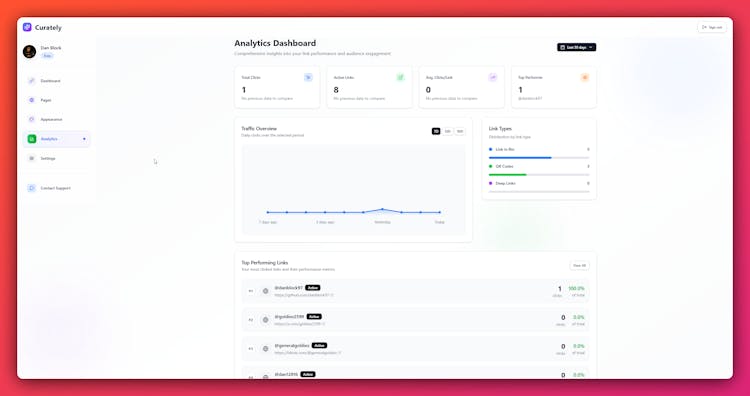Open the Last 30 days dropdown
This screenshot has height=396, width=750.
[576, 47]
